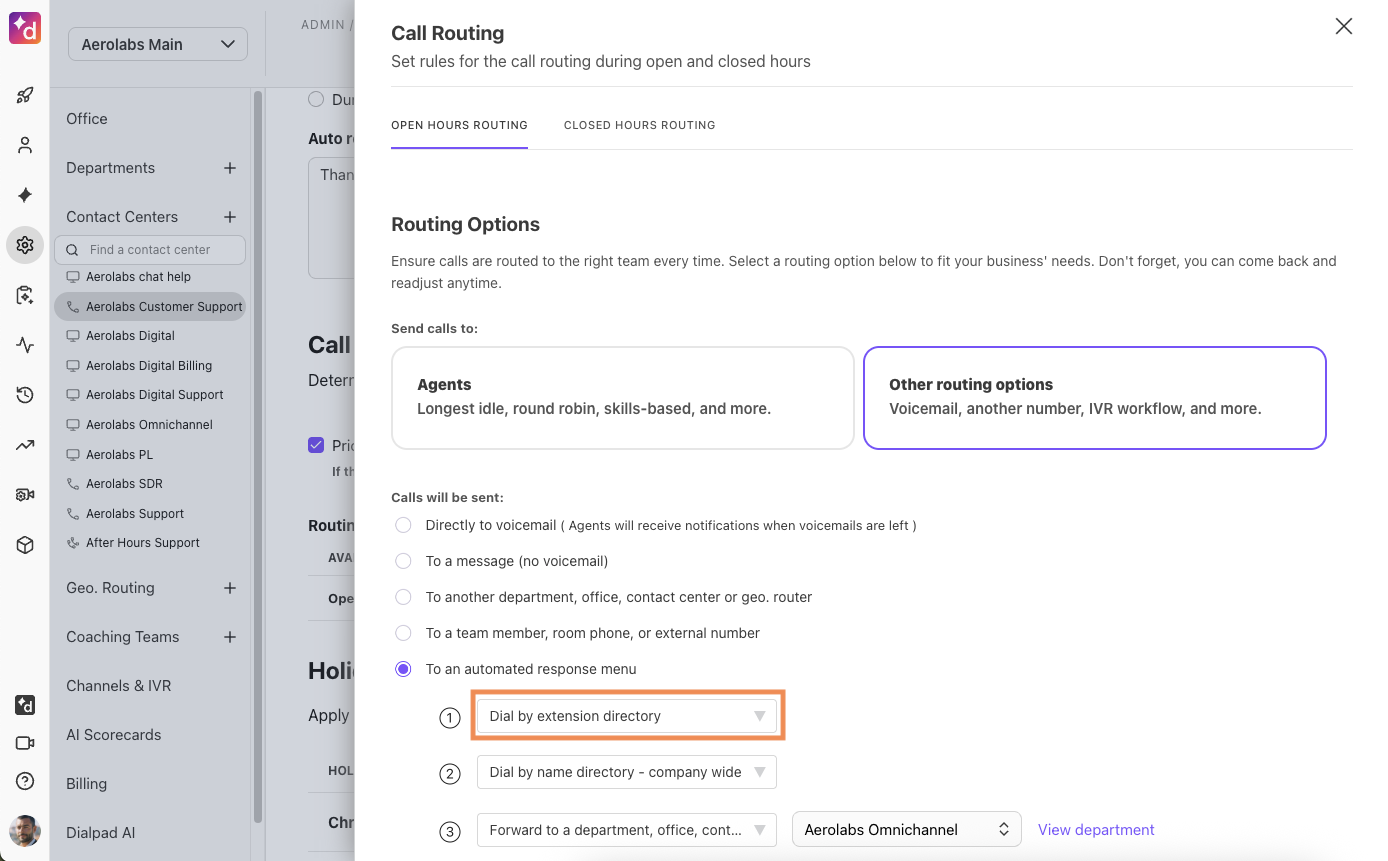Image resolution: width=1388 pixels, height=861 pixels.
Task: Open the Dialpad AI sparkle icon
Action: point(24,195)
